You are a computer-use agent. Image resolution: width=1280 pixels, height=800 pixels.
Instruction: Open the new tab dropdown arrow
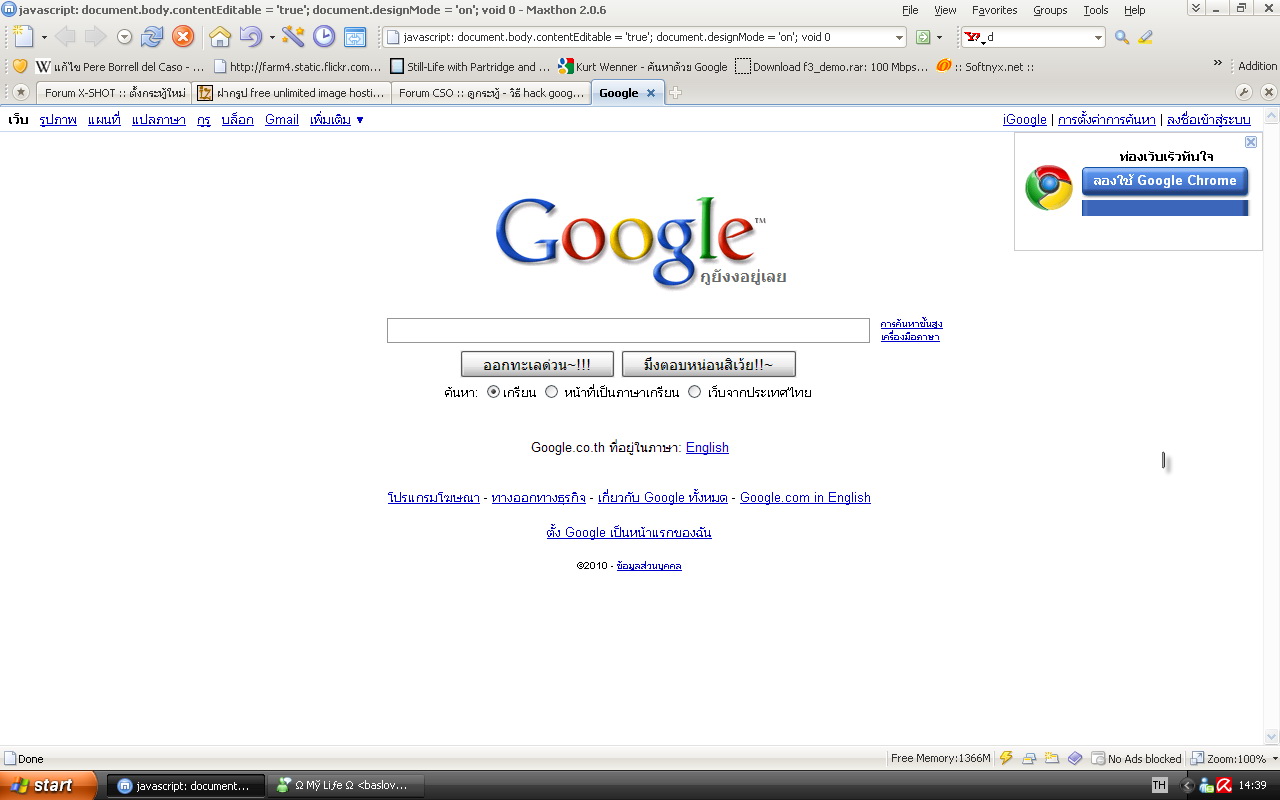(44, 38)
